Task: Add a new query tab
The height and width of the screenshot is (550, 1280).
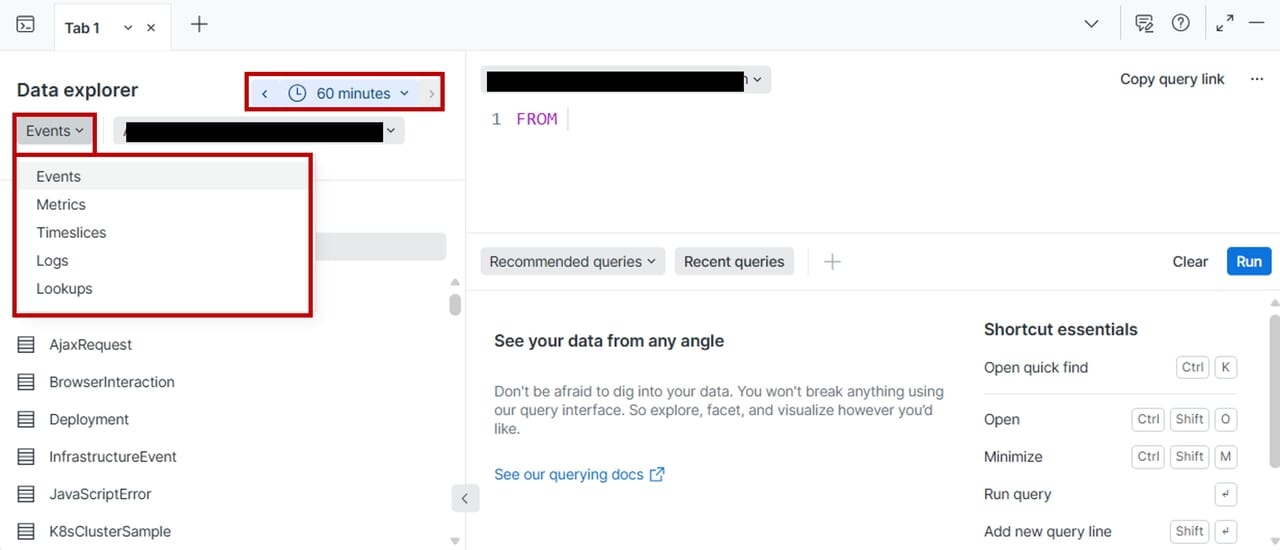Action: (x=199, y=25)
